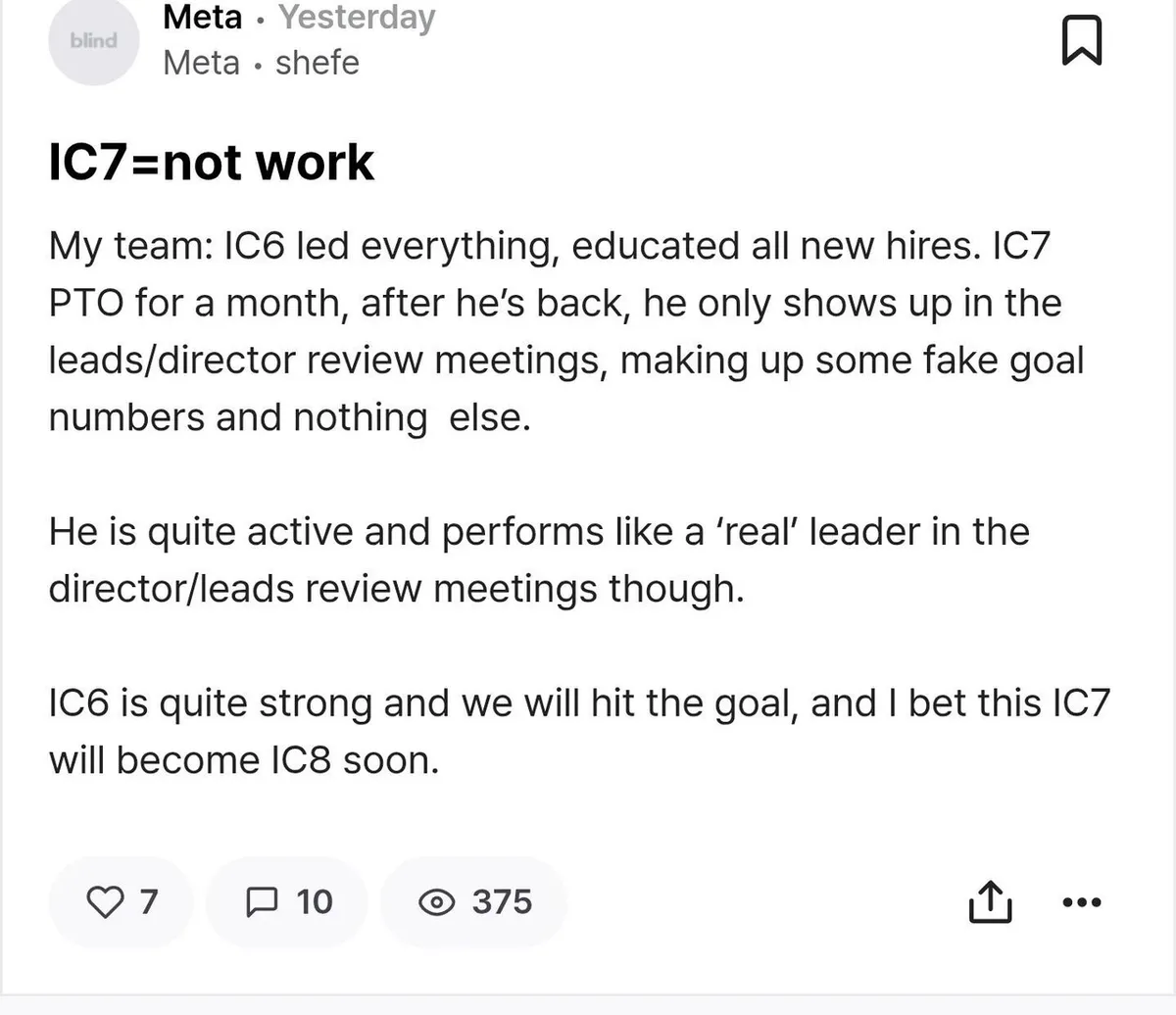Click the eye views icon

click(x=436, y=902)
